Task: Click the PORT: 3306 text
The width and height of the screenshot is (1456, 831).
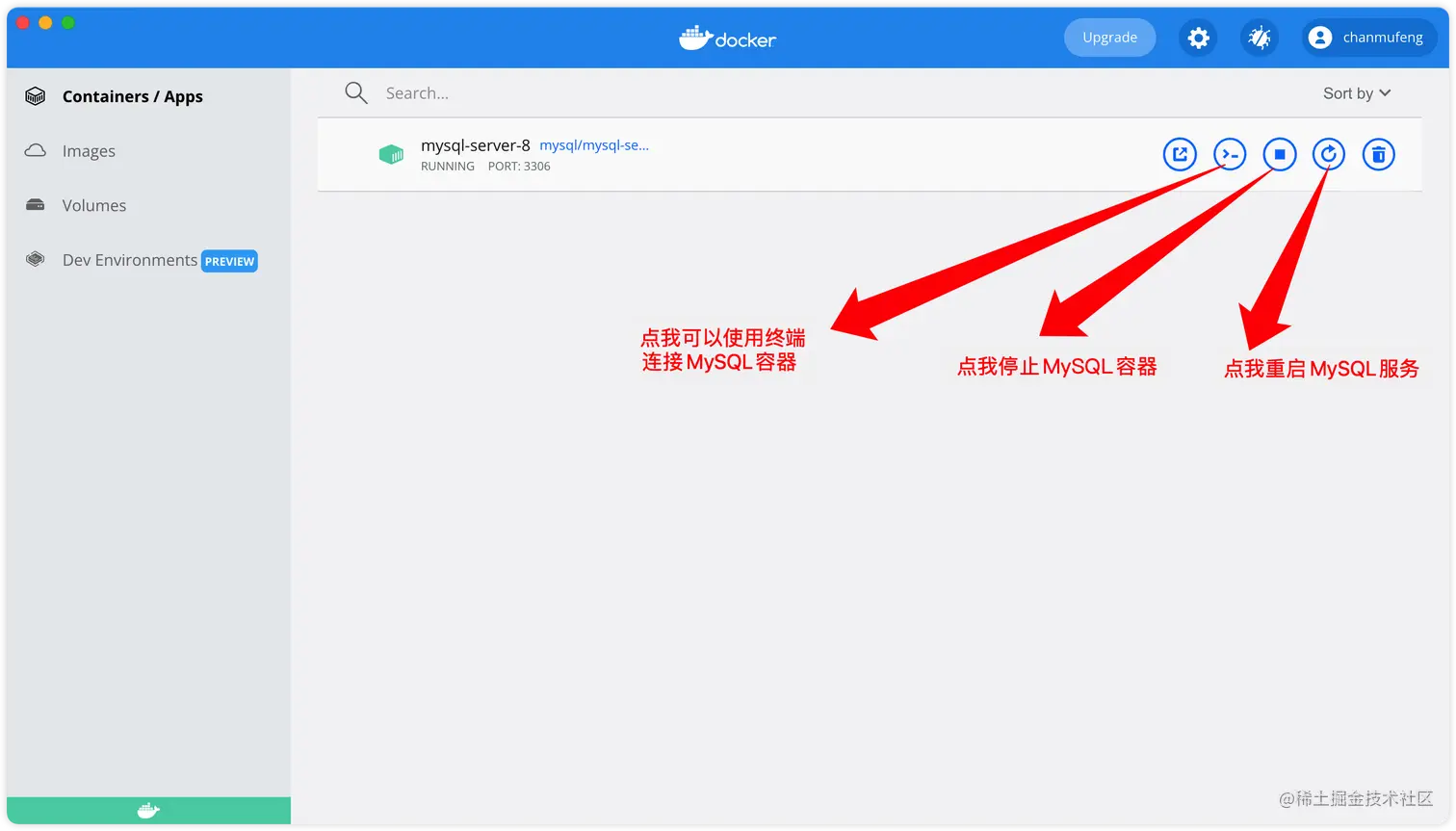Action: [519, 167]
